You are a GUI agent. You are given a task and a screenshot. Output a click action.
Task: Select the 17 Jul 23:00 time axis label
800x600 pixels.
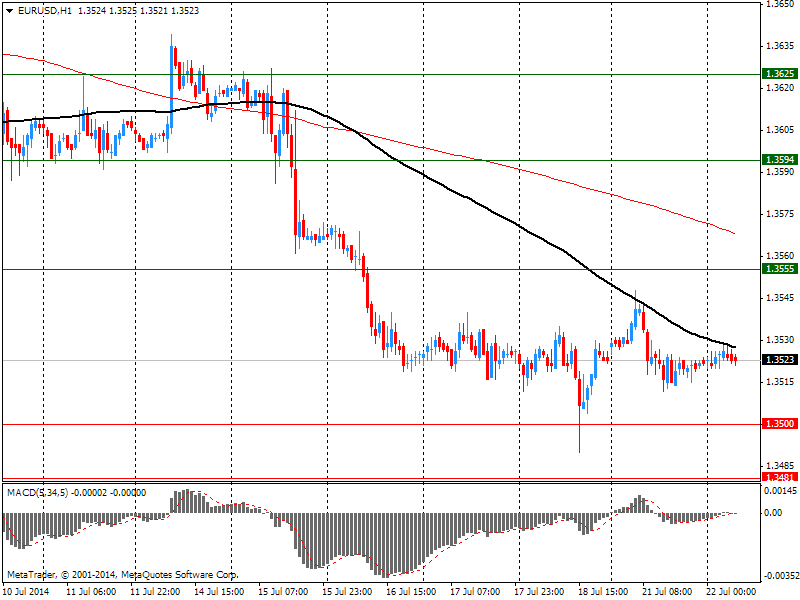point(539,592)
